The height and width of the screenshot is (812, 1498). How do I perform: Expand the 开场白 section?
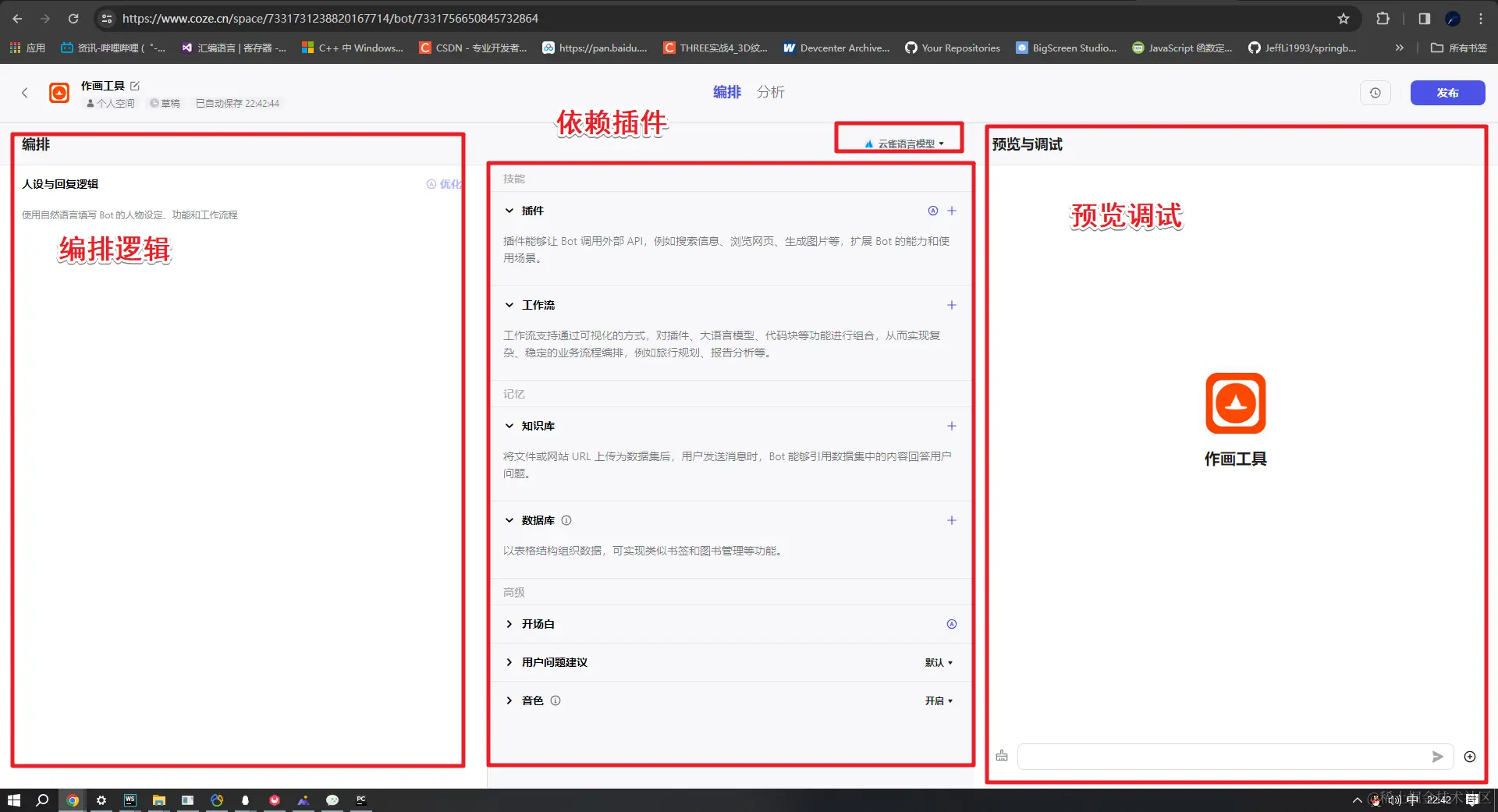pyautogui.click(x=509, y=624)
